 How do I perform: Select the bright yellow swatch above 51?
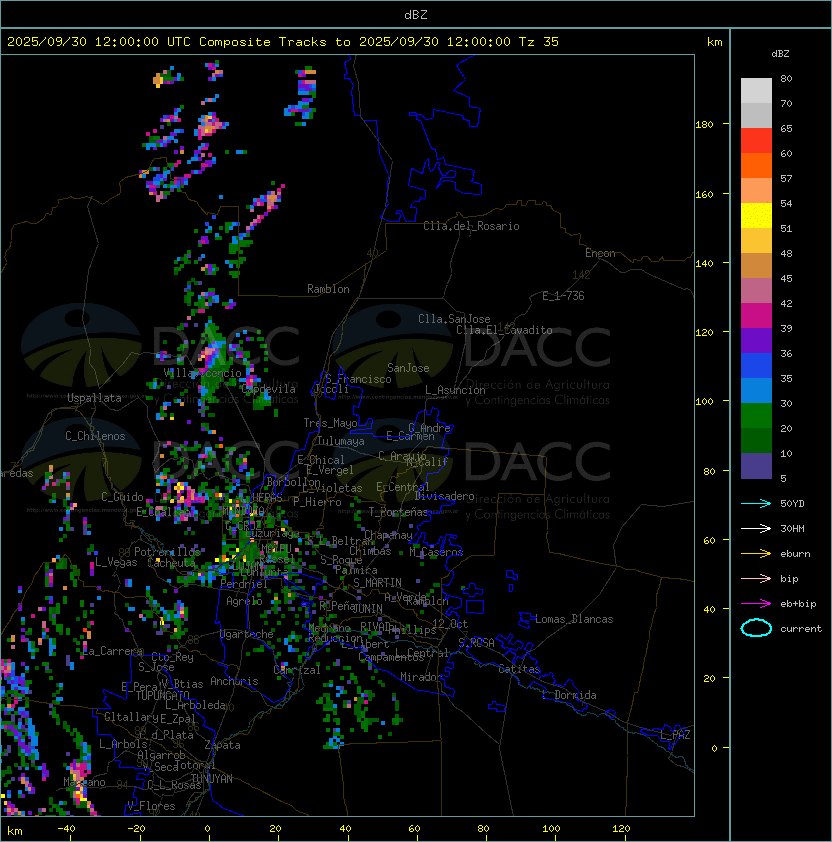[x=756, y=216]
